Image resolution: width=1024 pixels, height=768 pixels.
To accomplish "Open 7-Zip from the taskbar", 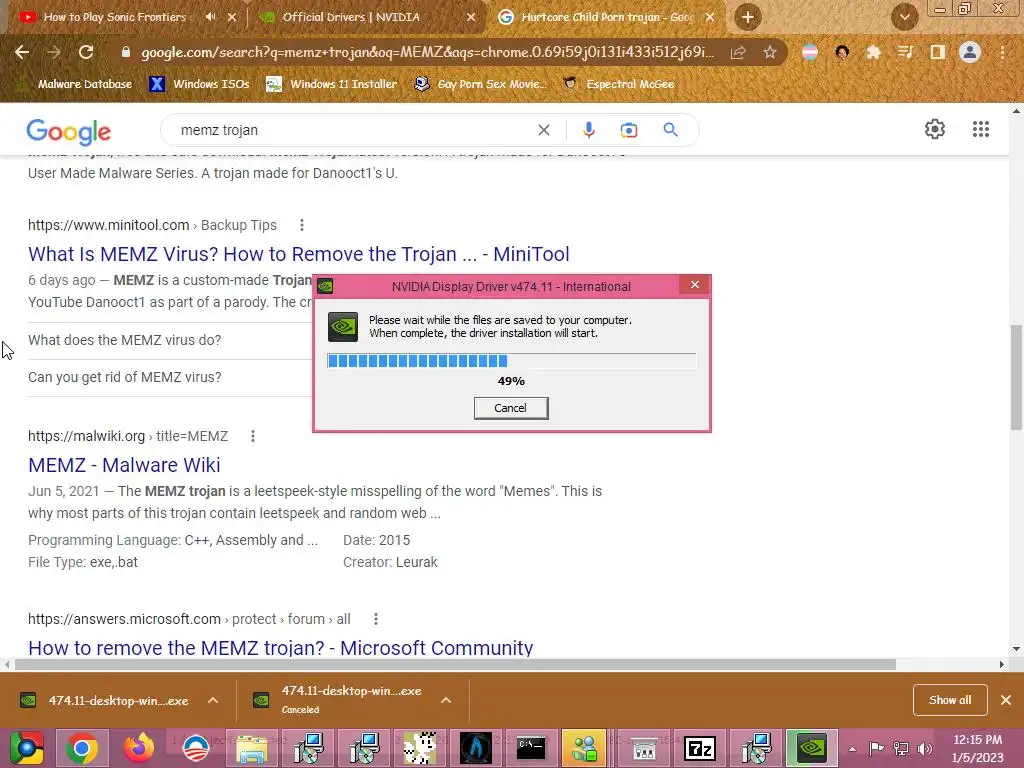I will pos(699,748).
